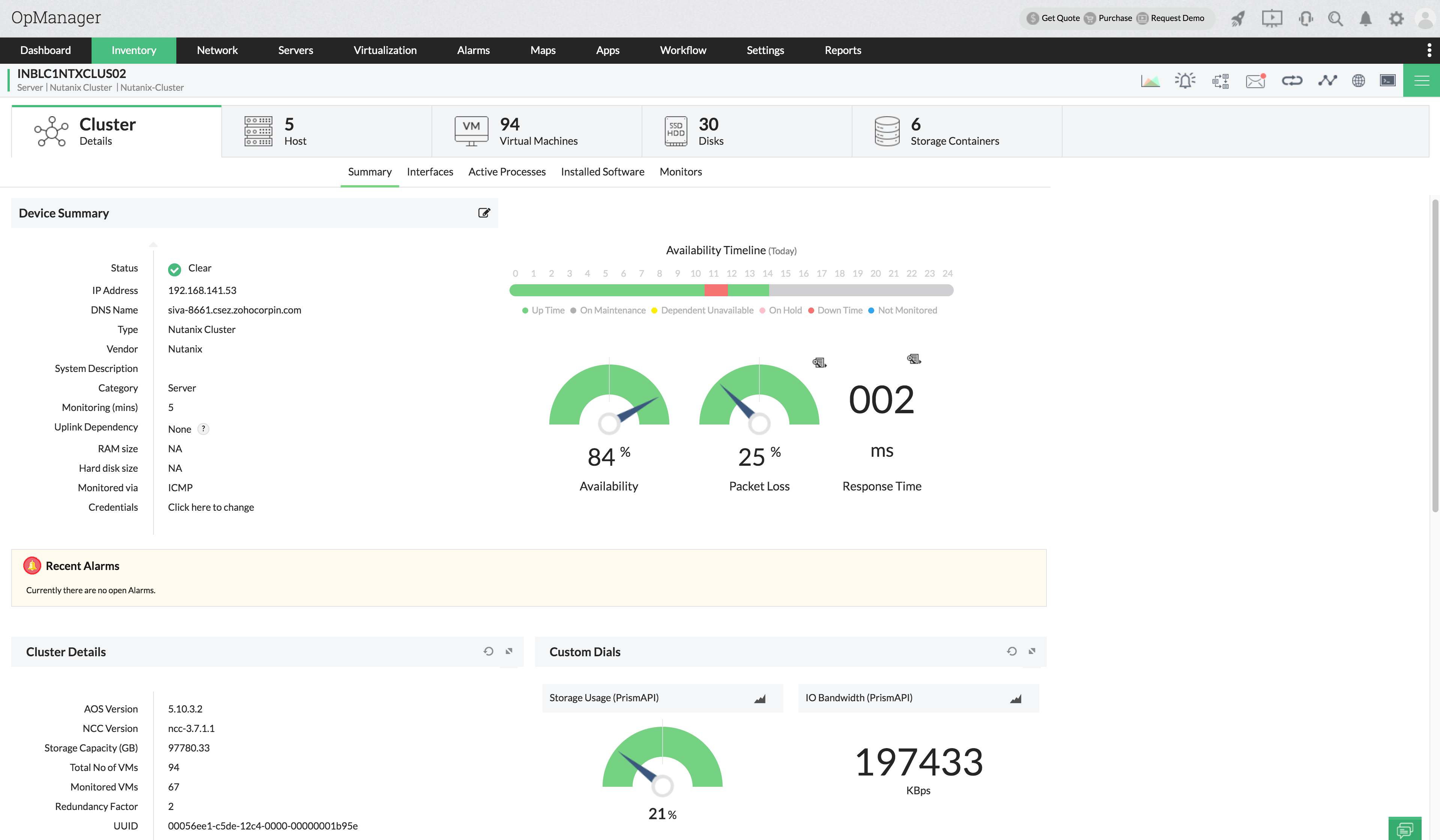Screen dimensions: 1440x840
Task: Expand the vertical three-dot menu
Action: tap(1429, 50)
